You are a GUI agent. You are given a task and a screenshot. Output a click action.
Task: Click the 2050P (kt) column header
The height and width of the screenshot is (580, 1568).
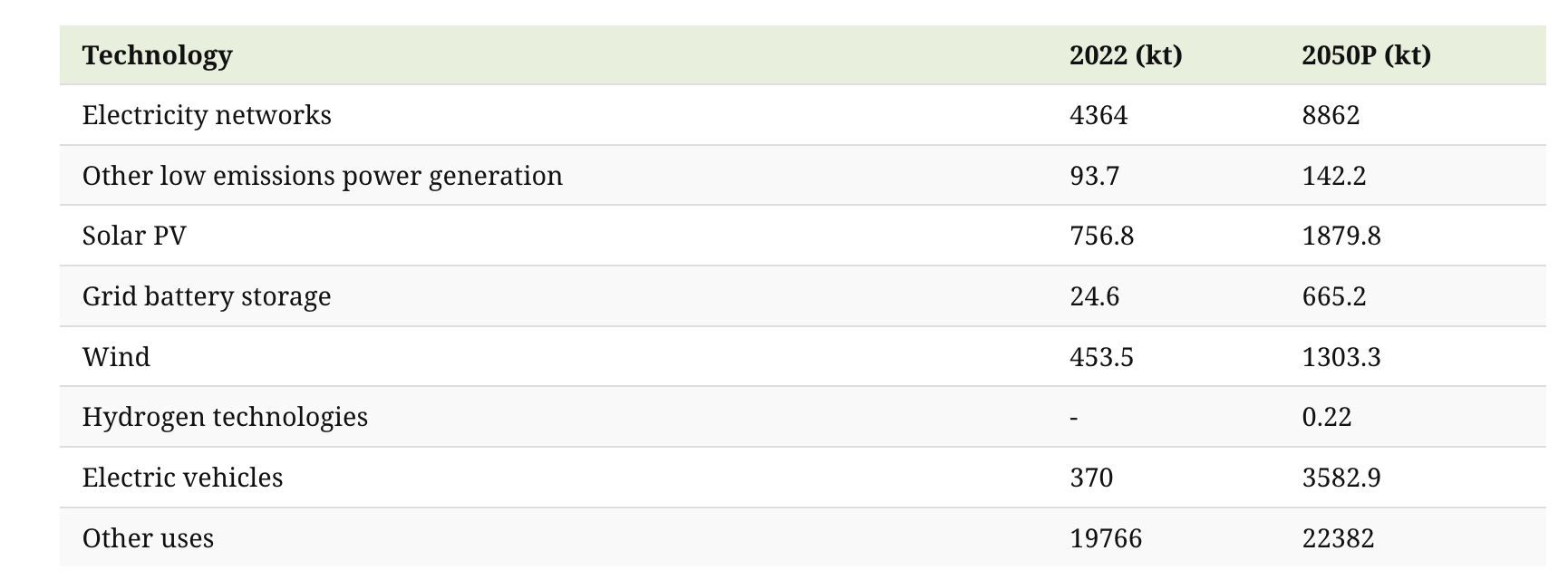tap(1366, 55)
